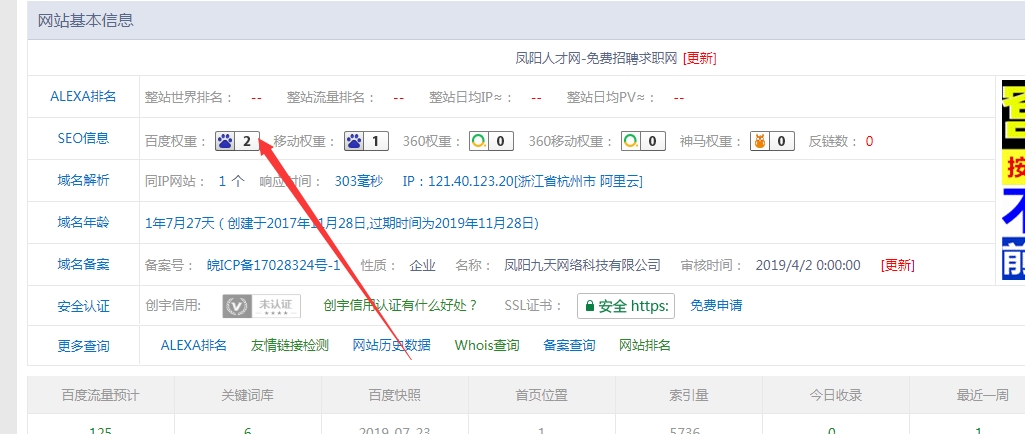Click the 今日收录 column header
1025x434 pixels.
pos(836,395)
